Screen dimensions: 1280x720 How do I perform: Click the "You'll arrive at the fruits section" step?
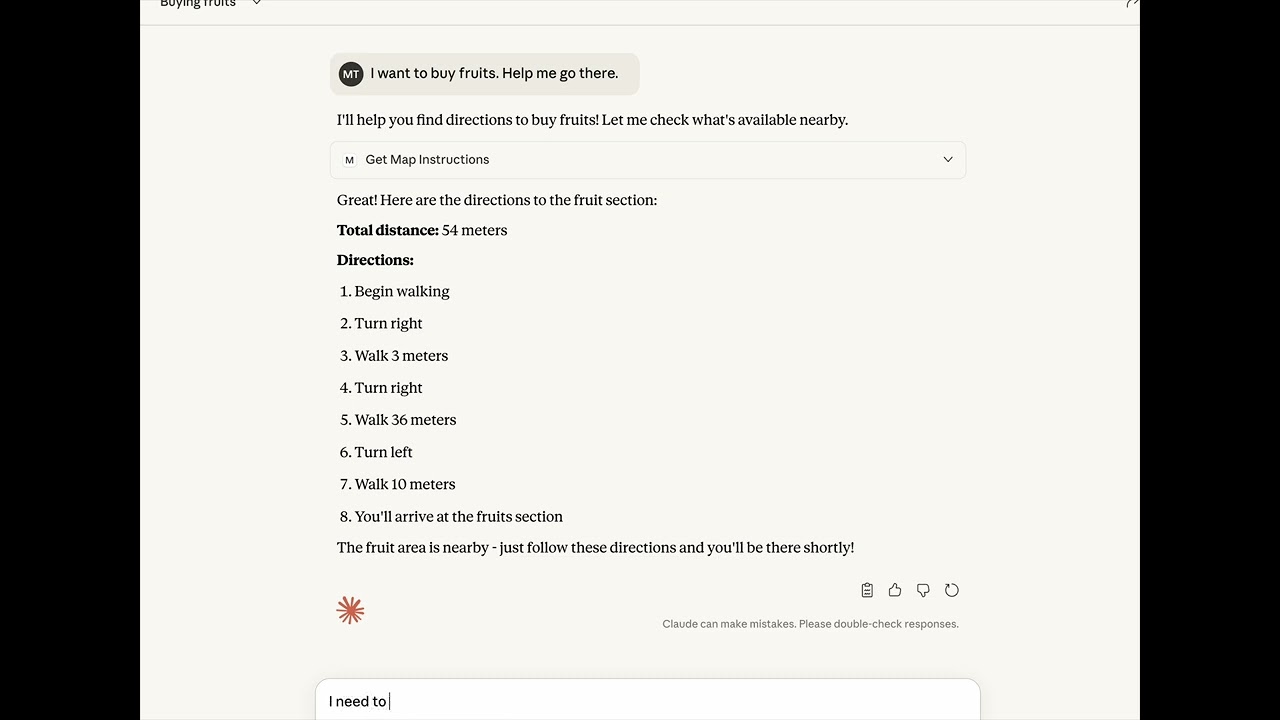pyautogui.click(x=458, y=517)
